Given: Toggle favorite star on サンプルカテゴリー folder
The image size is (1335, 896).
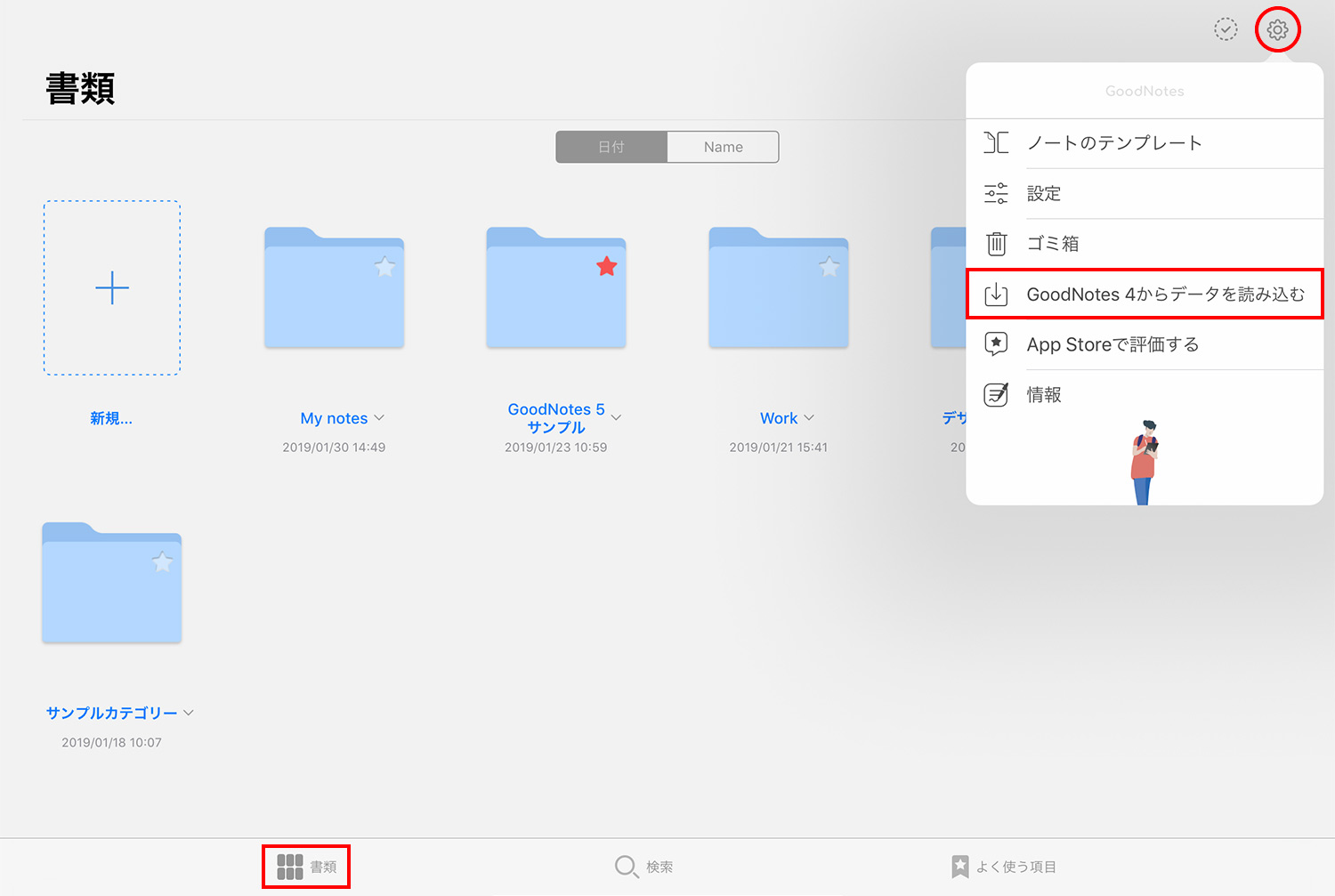Looking at the screenshot, I should [x=162, y=562].
